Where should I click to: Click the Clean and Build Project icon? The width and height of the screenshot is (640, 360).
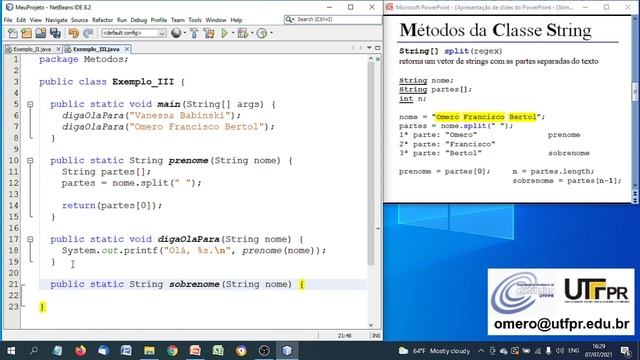(209, 33)
